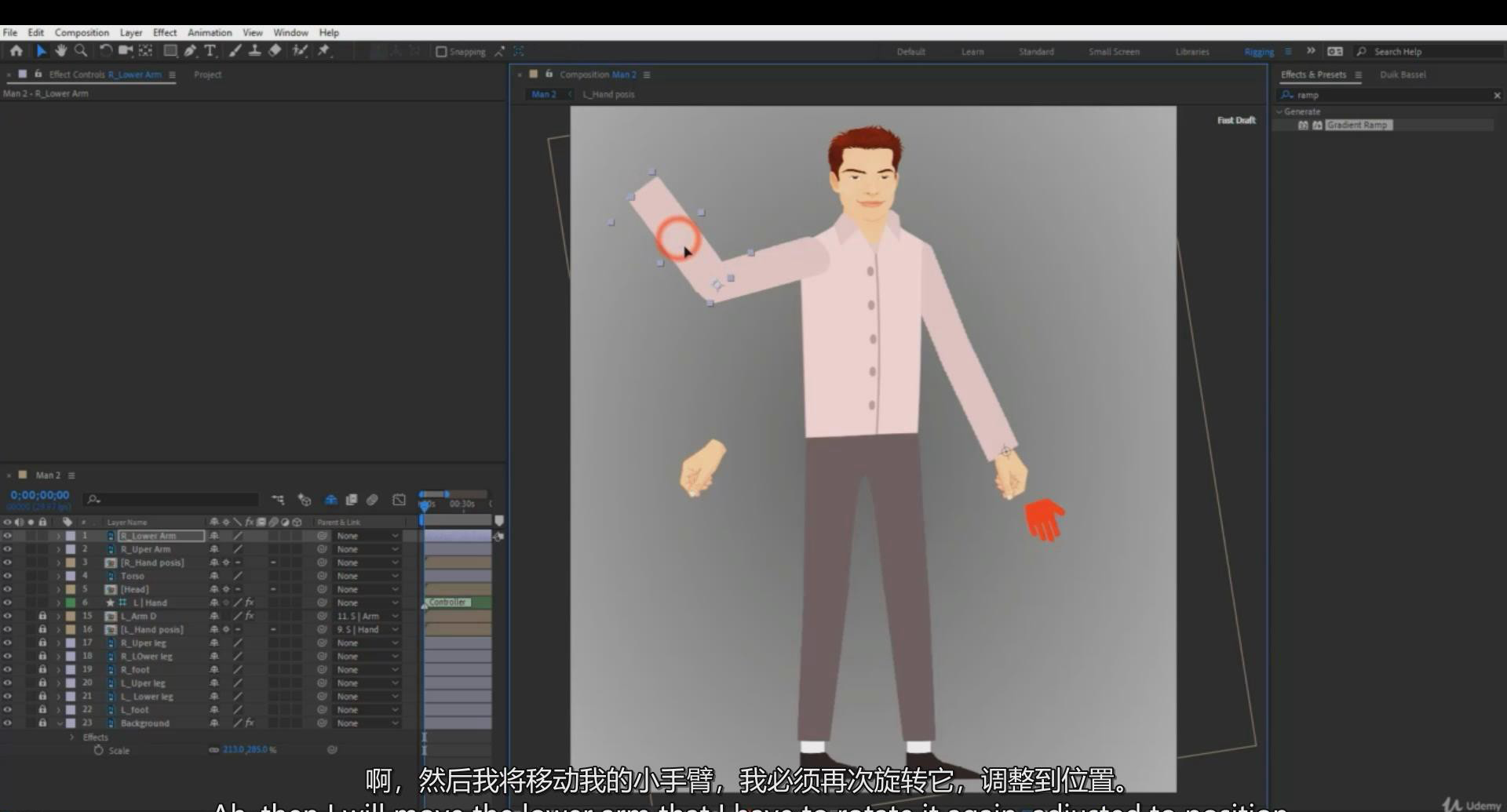Enable the Snapping checkbox

pyautogui.click(x=441, y=52)
